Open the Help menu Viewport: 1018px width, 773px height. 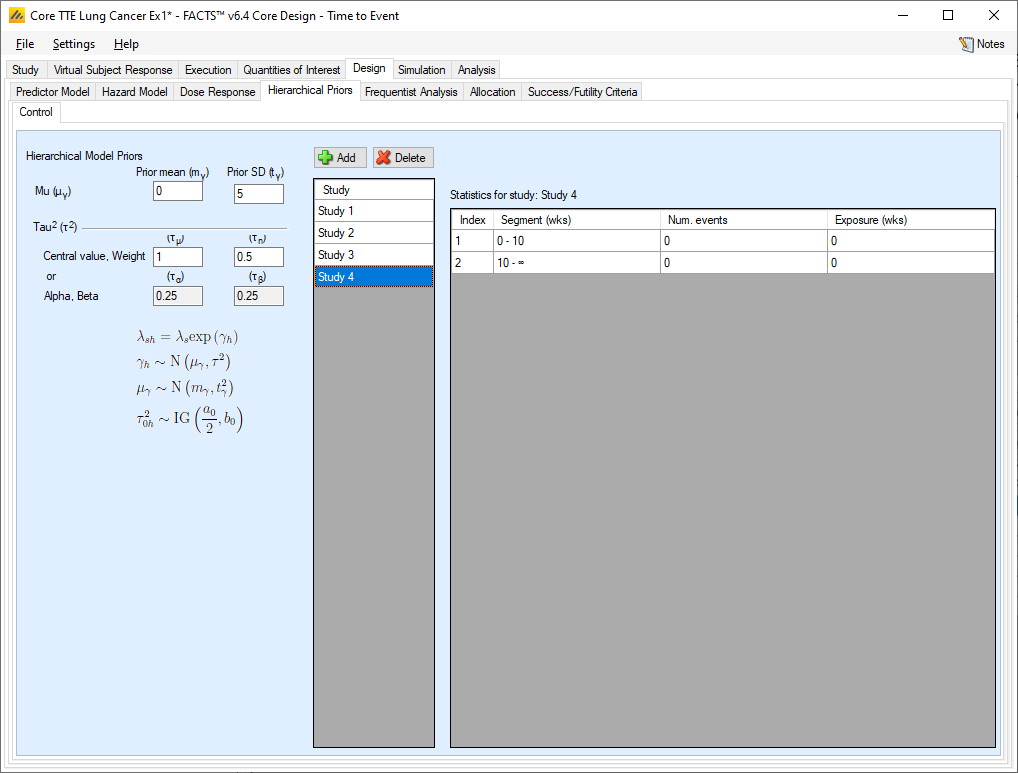126,44
